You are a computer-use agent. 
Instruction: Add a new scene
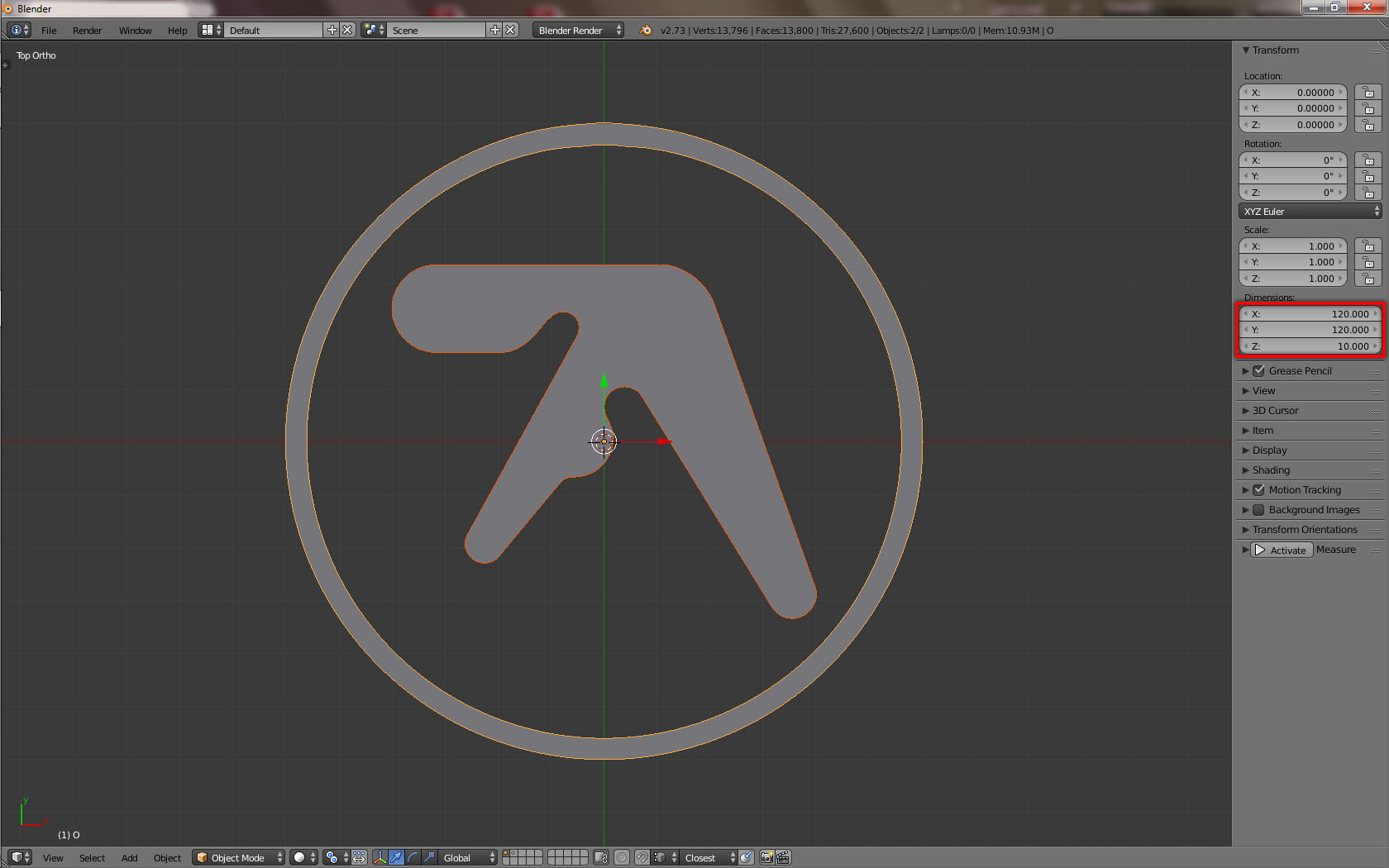495,30
